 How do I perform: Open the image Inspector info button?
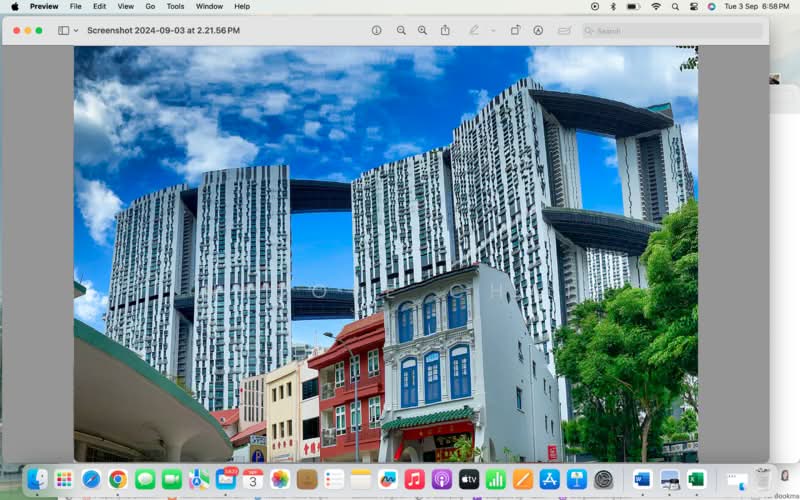point(377,31)
